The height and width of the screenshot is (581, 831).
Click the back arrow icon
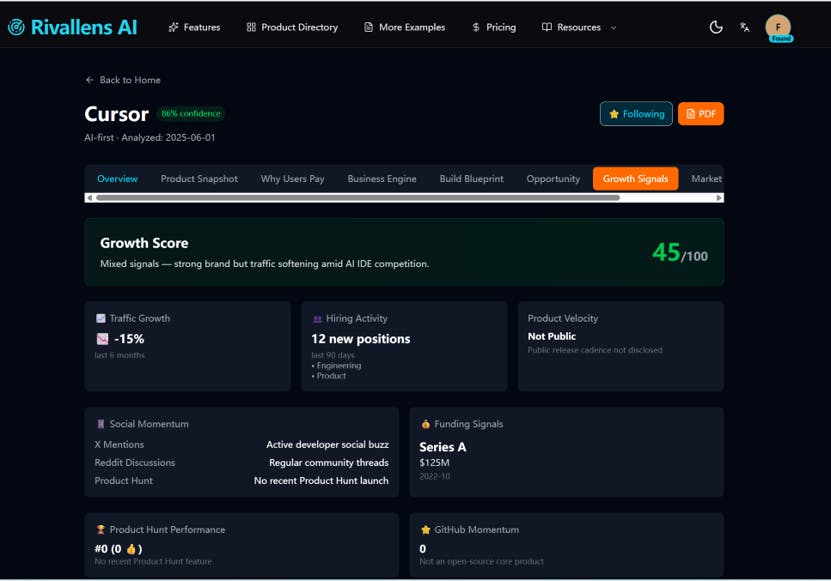[x=90, y=80]
